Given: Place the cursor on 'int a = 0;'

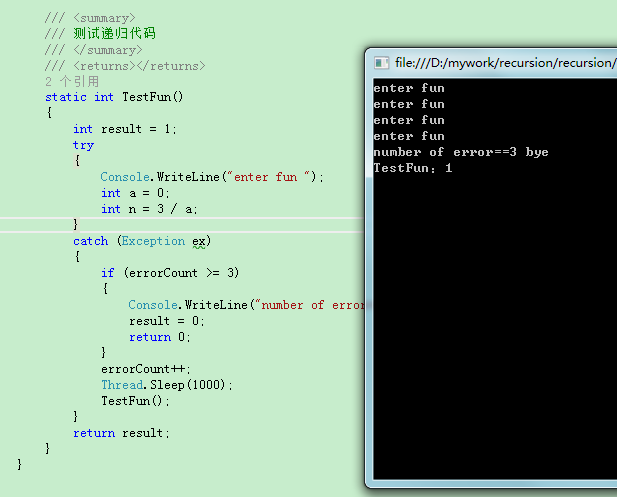Looking at the screenshot, I should click(x=135, y=193).
